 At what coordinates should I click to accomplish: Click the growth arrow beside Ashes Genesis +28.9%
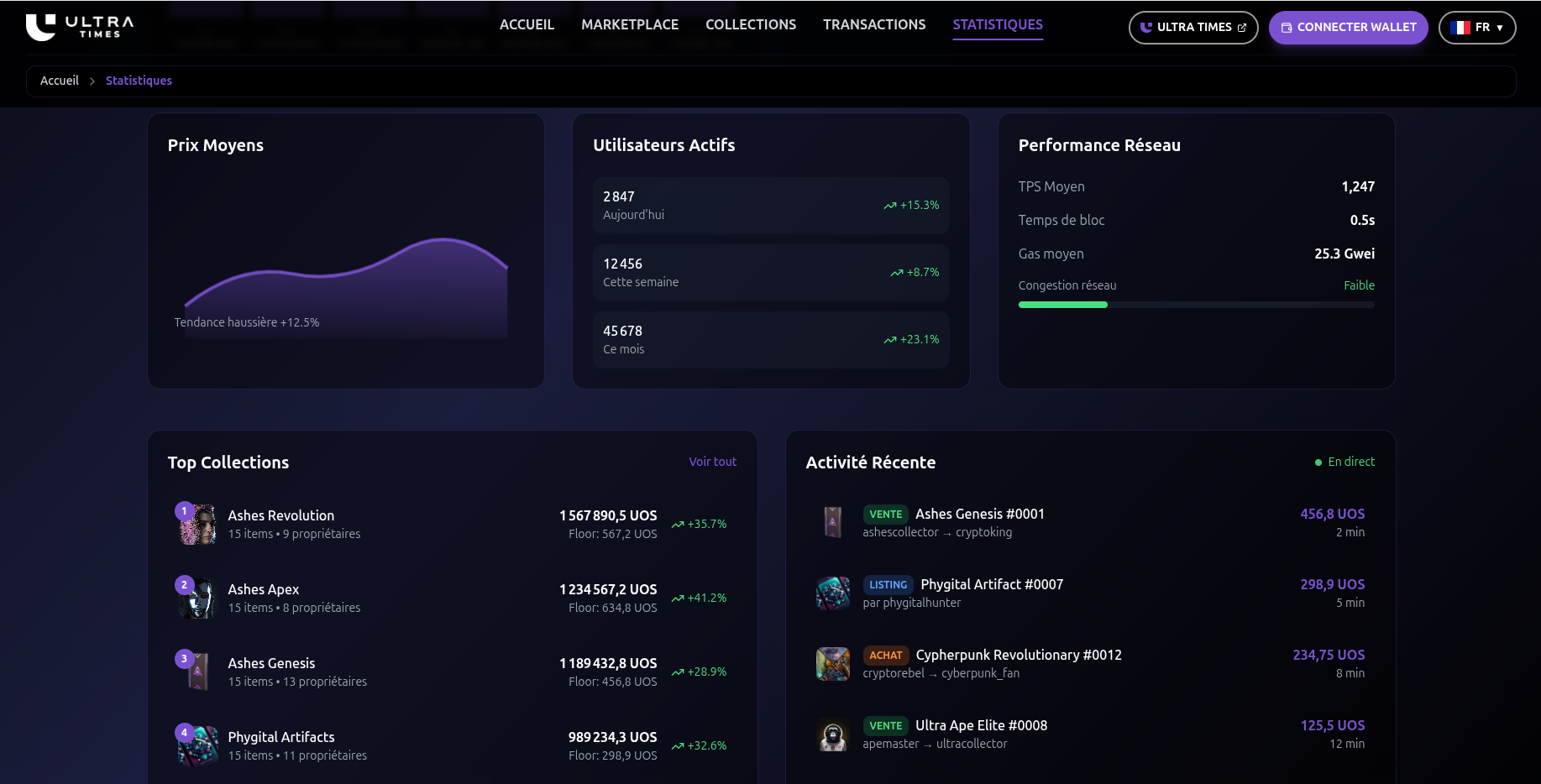click(x=679, y=671)
